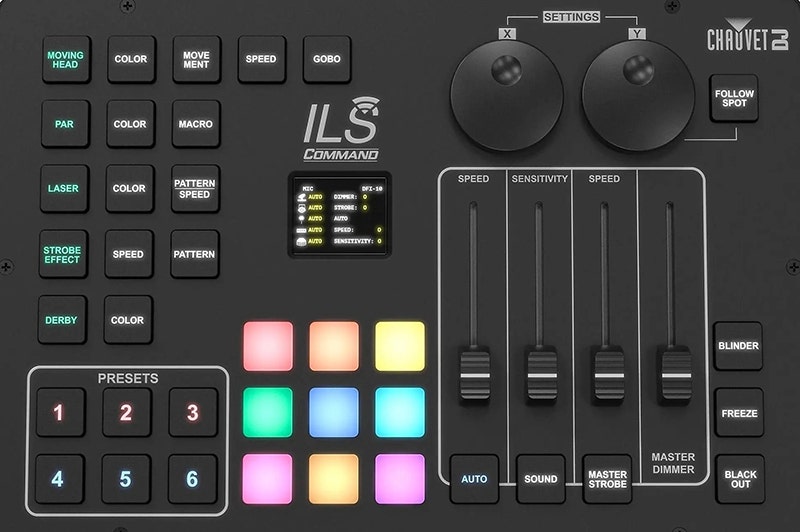Pick the green color pad
The height and width of the screenshot is (532, 800).
pyautogui.click(x=268, y=412)
